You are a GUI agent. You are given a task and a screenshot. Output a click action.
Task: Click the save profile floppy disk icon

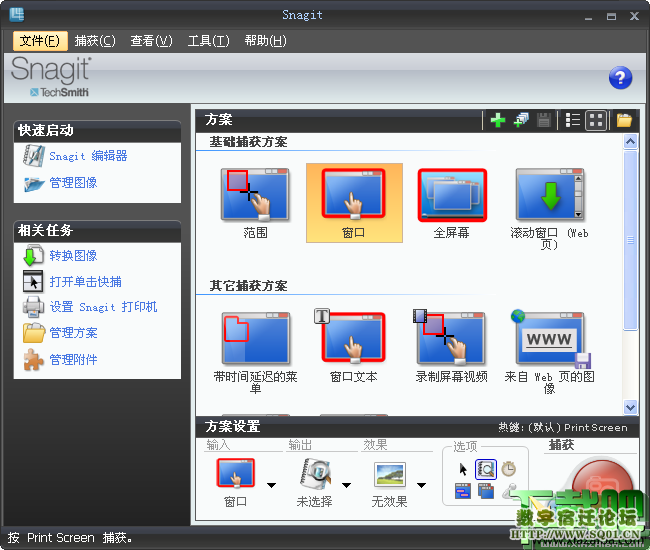tap(543, 121)
